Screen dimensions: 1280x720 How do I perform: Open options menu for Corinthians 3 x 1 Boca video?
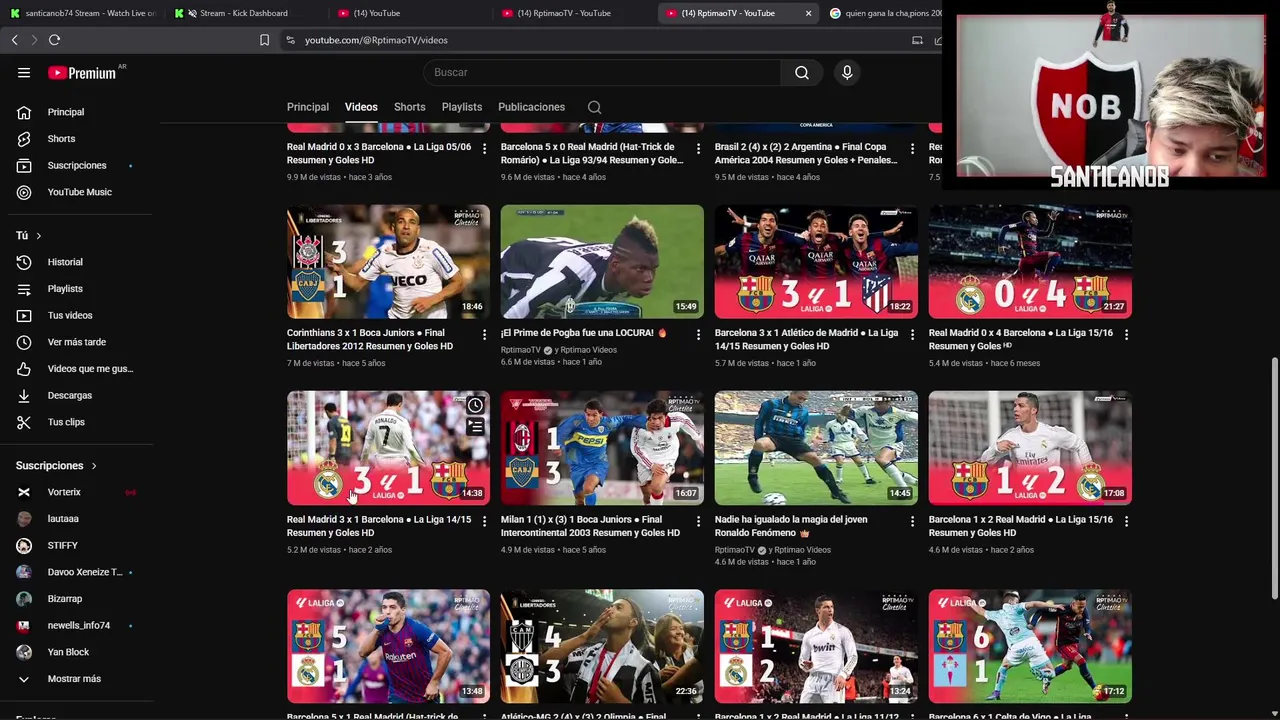coord(484,334)
